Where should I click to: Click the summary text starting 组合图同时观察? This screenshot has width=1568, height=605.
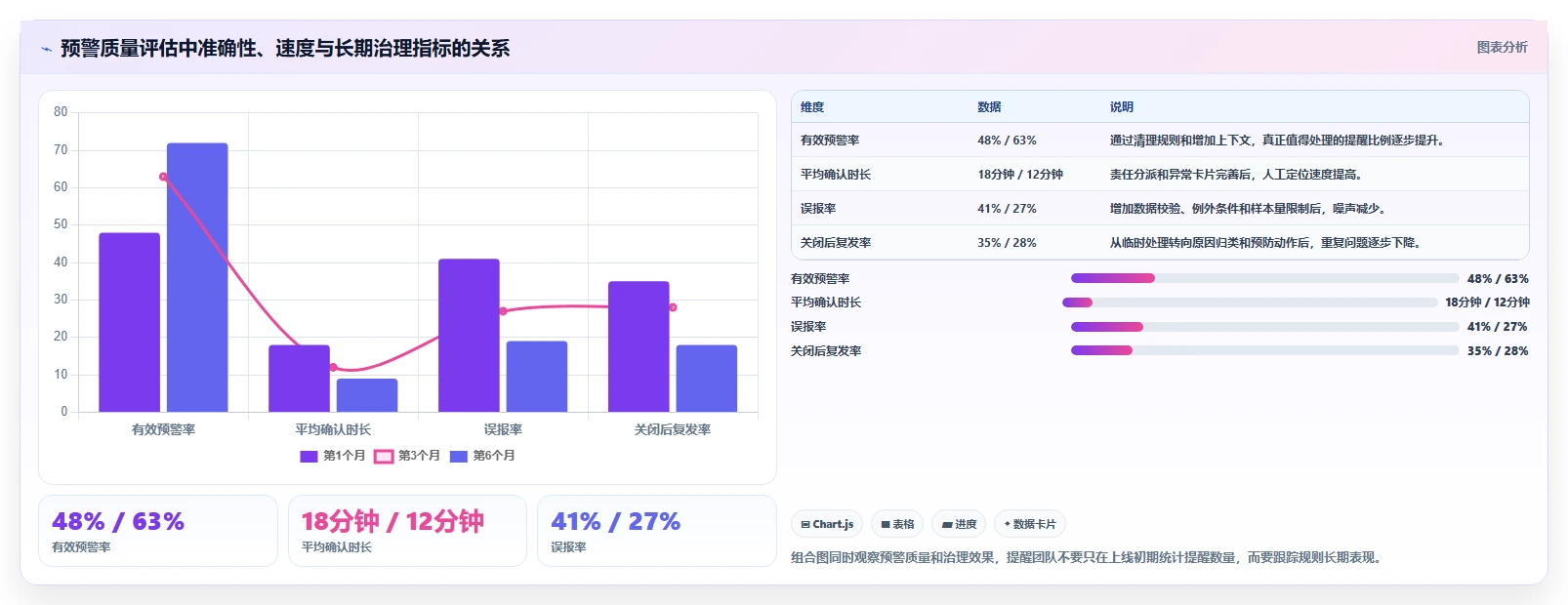click(1087, 558)
